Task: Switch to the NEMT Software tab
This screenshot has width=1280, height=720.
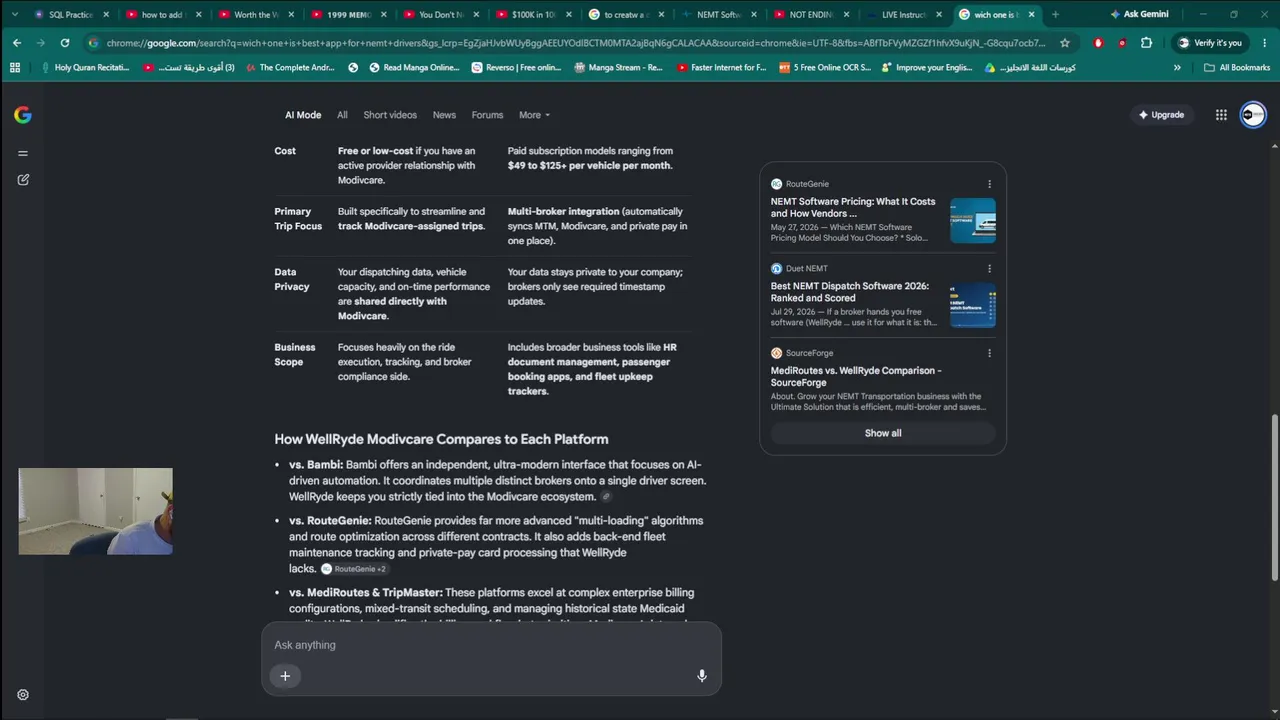Action: pyautogui.click(x=717, y=15)
